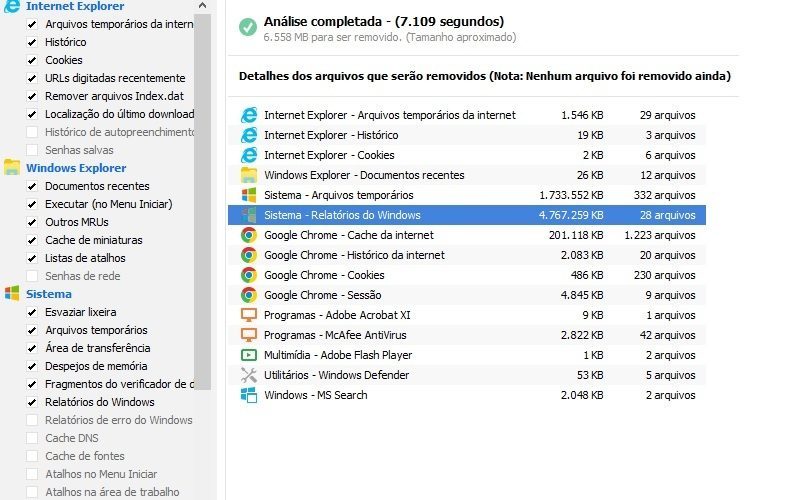
Task: Click the green analysis completed checkmark icon
Action: [248, 27]
